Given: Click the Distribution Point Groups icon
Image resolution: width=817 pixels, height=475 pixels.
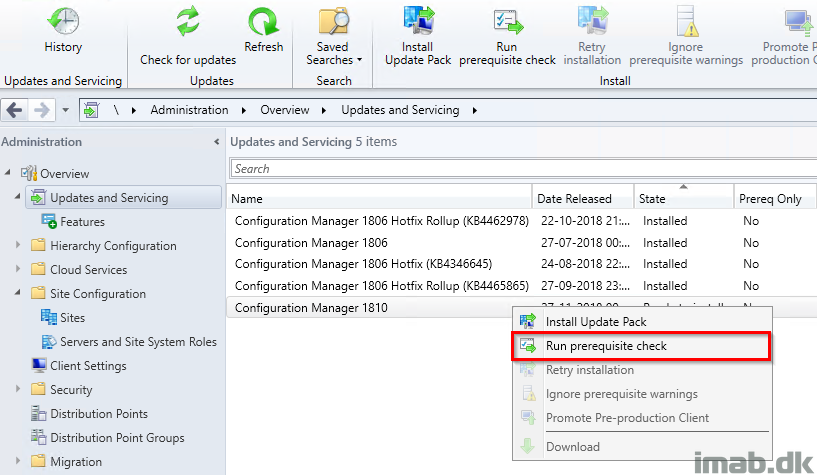Looking at the screenshot, I should tap(39, 436).
